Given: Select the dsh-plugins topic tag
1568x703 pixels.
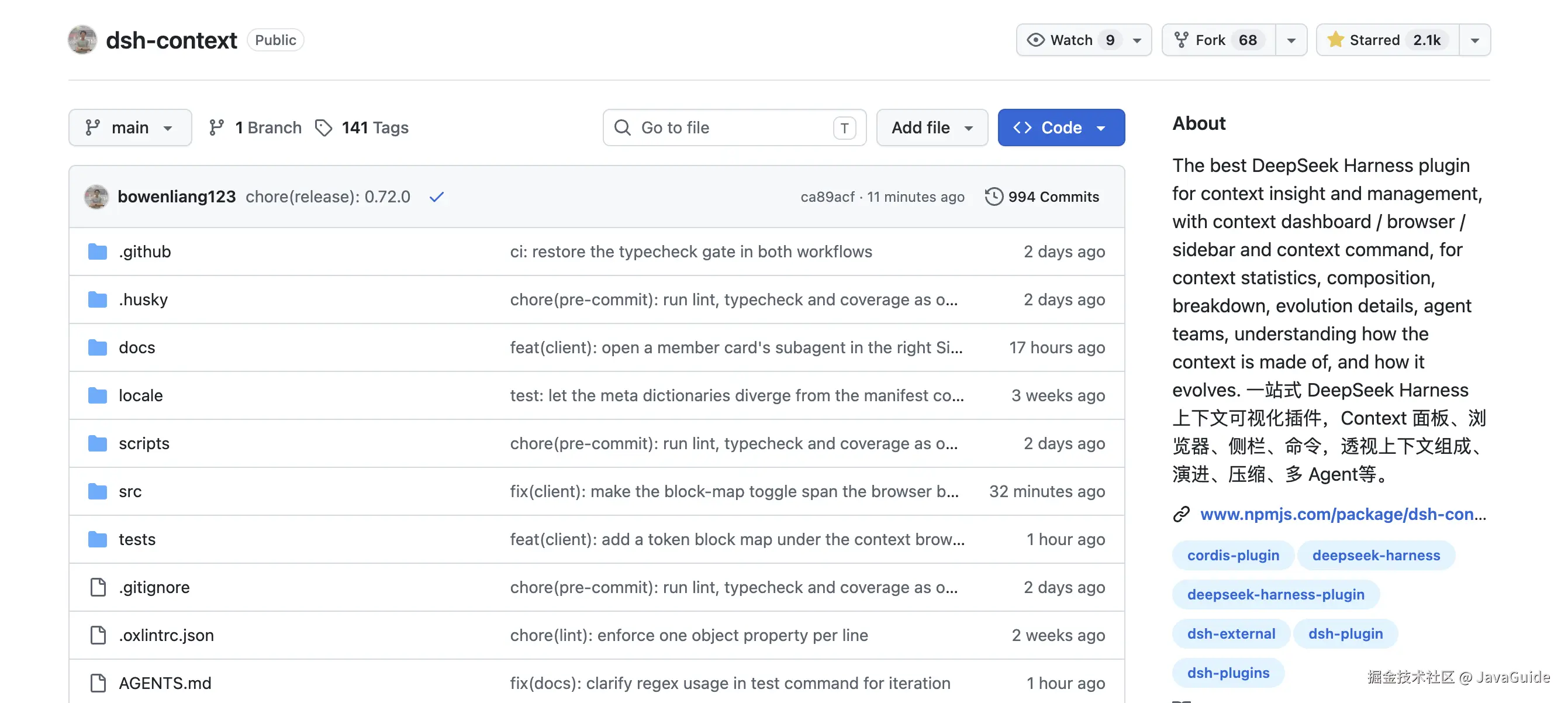Looking at the screenshot, I should [x=1228, y=673].
